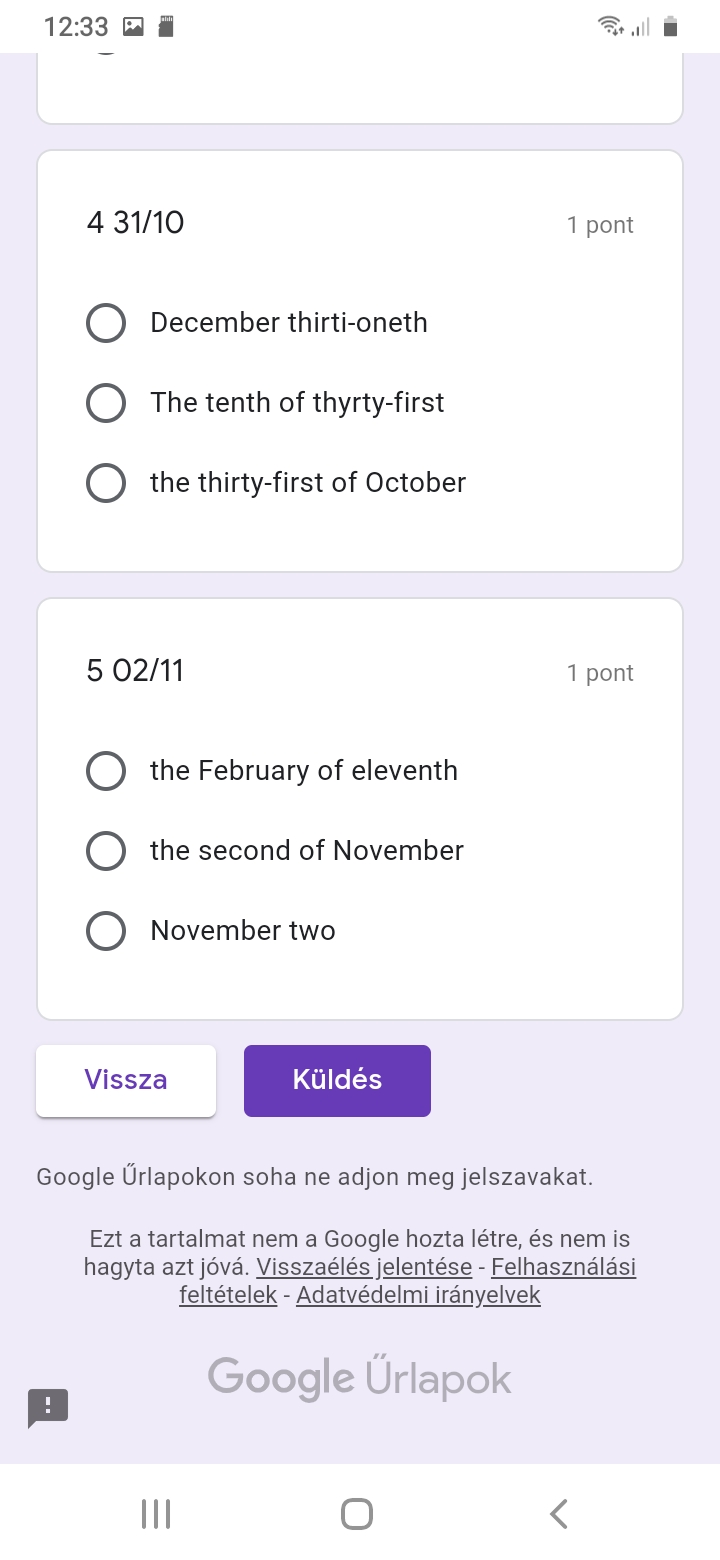Viewport: 720px width, 1560px height.
Task: Open the Visszaélés jelentése link
Action: pyautogui.click(x=364, y=1267)
